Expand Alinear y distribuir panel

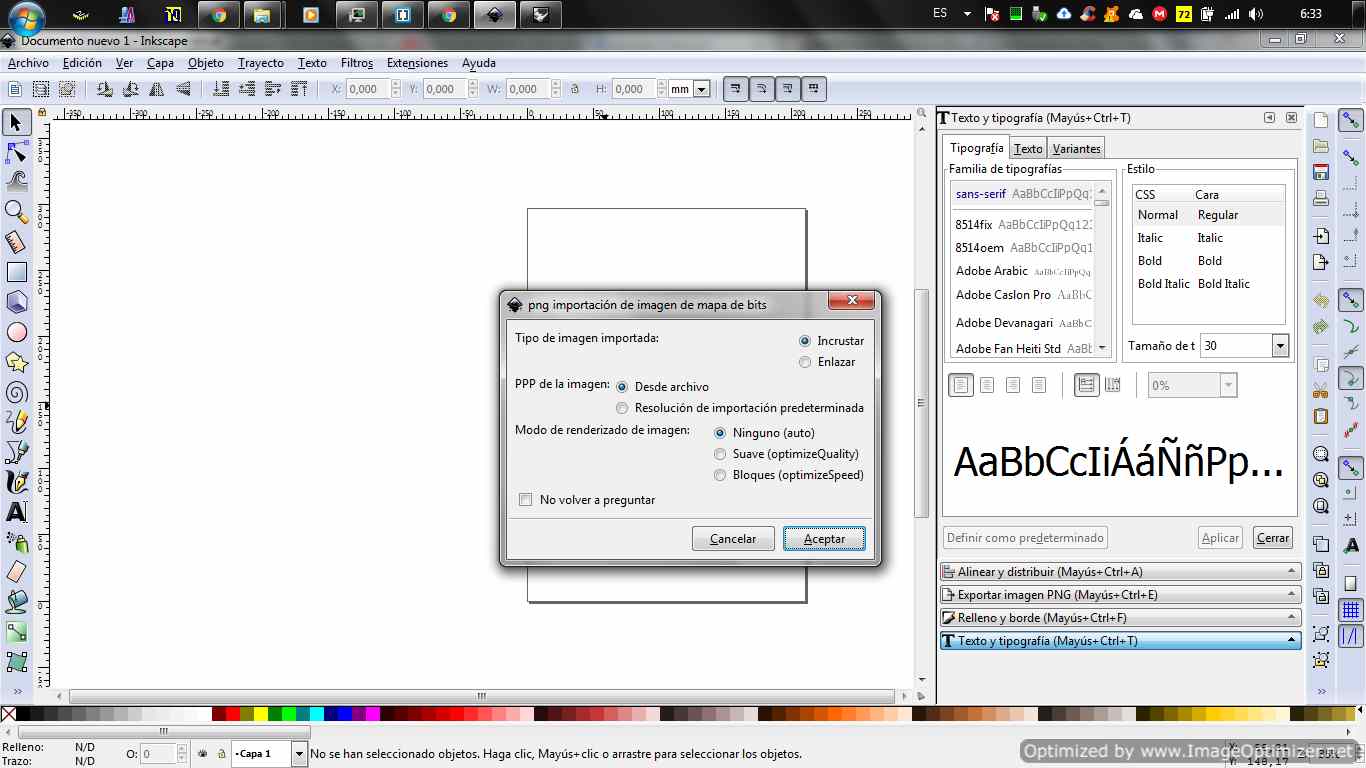(x=1120, y=572)
